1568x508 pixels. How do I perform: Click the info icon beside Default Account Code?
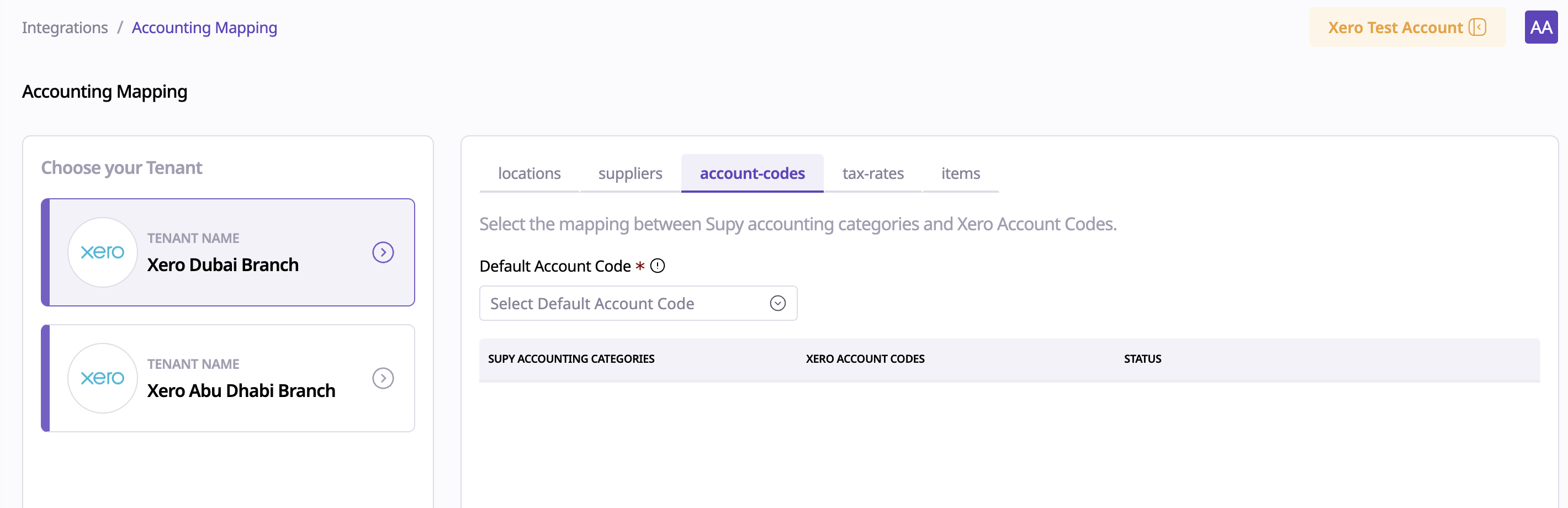tap(658, 266)
